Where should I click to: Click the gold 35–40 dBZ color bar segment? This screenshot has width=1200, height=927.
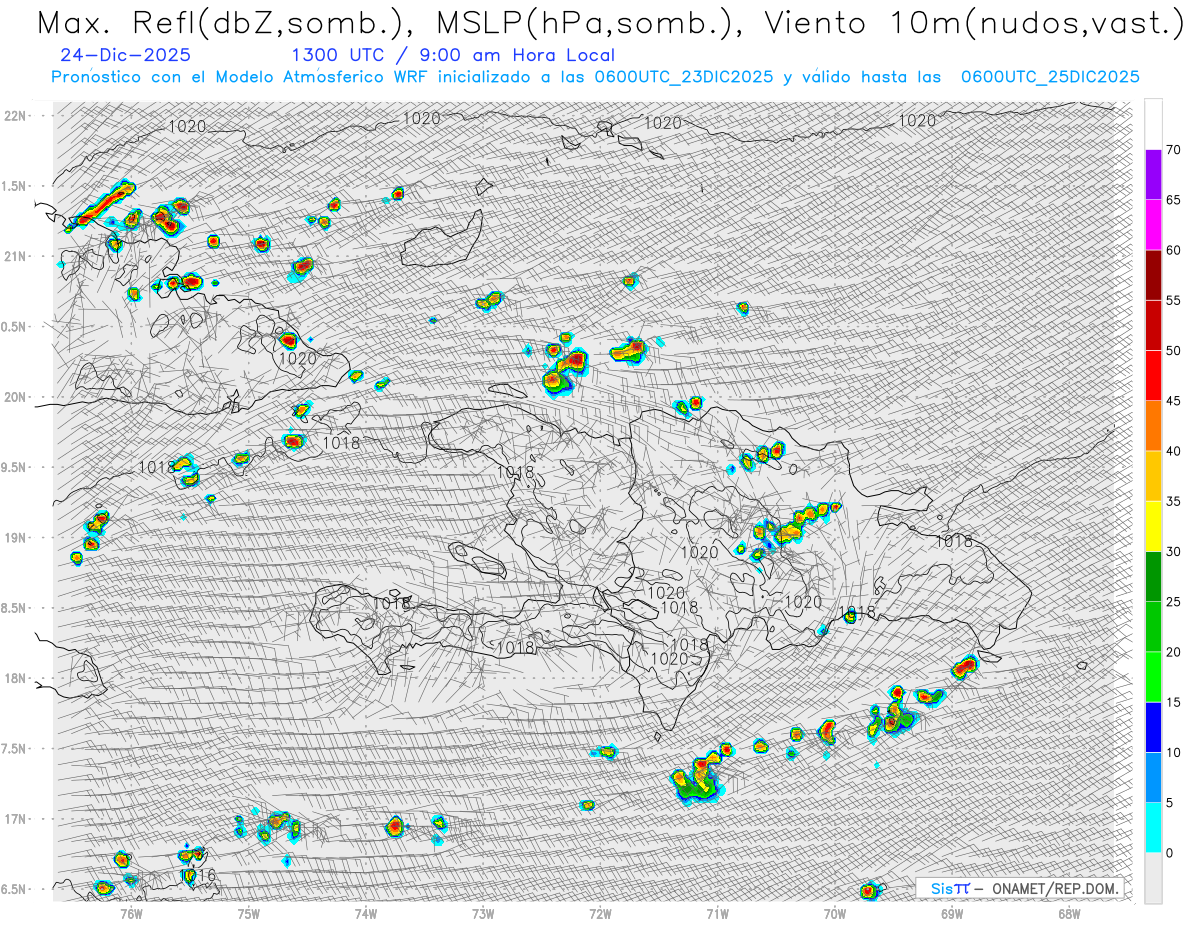tap(1153, 476)
